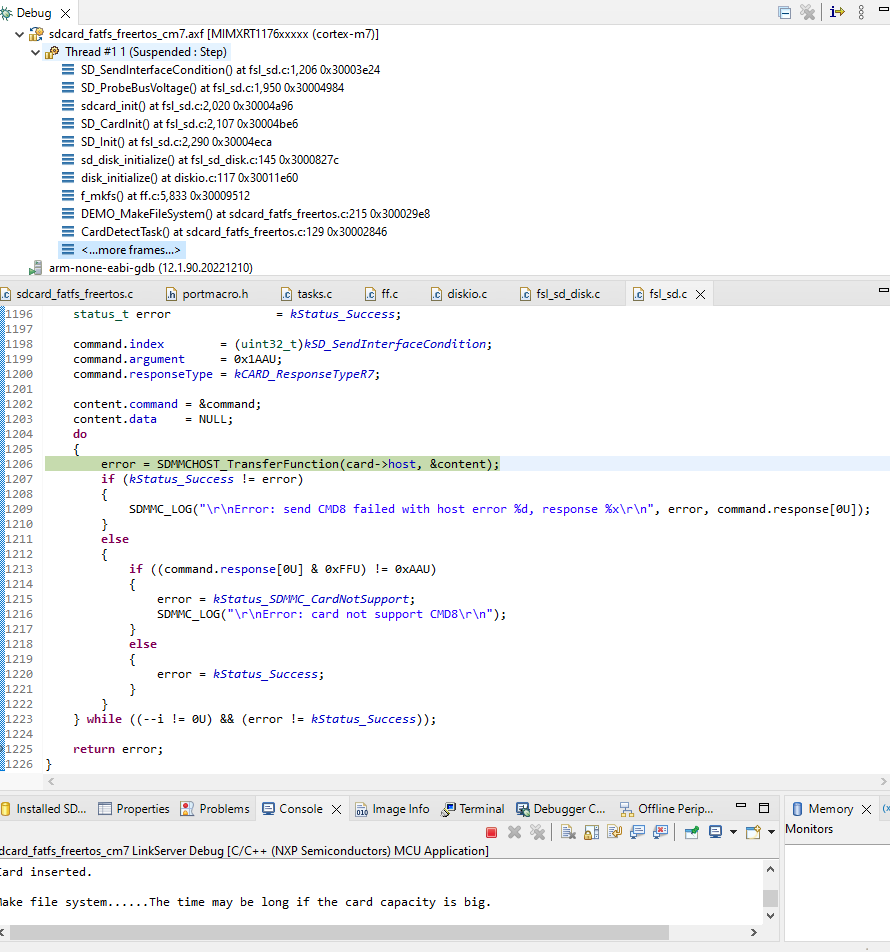
Task: Open the Open Console dropdown arrow
Action: [772, 832]
